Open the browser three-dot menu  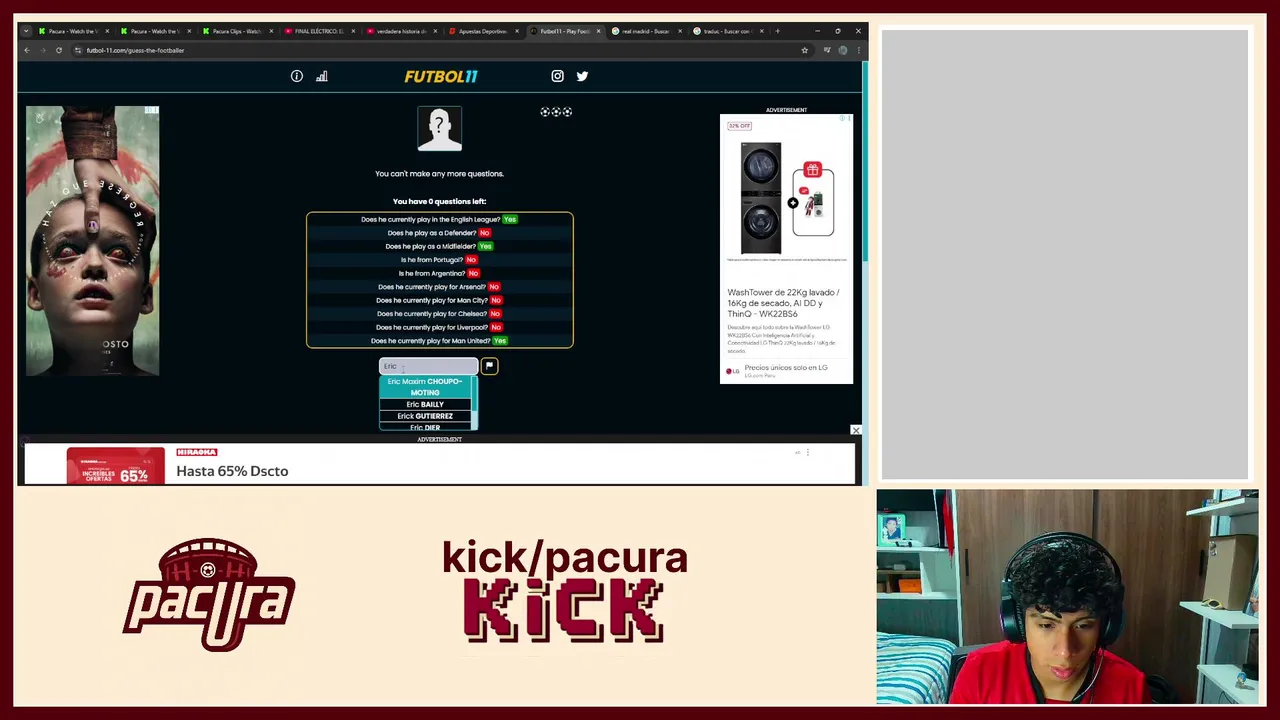tap(859, 50)
